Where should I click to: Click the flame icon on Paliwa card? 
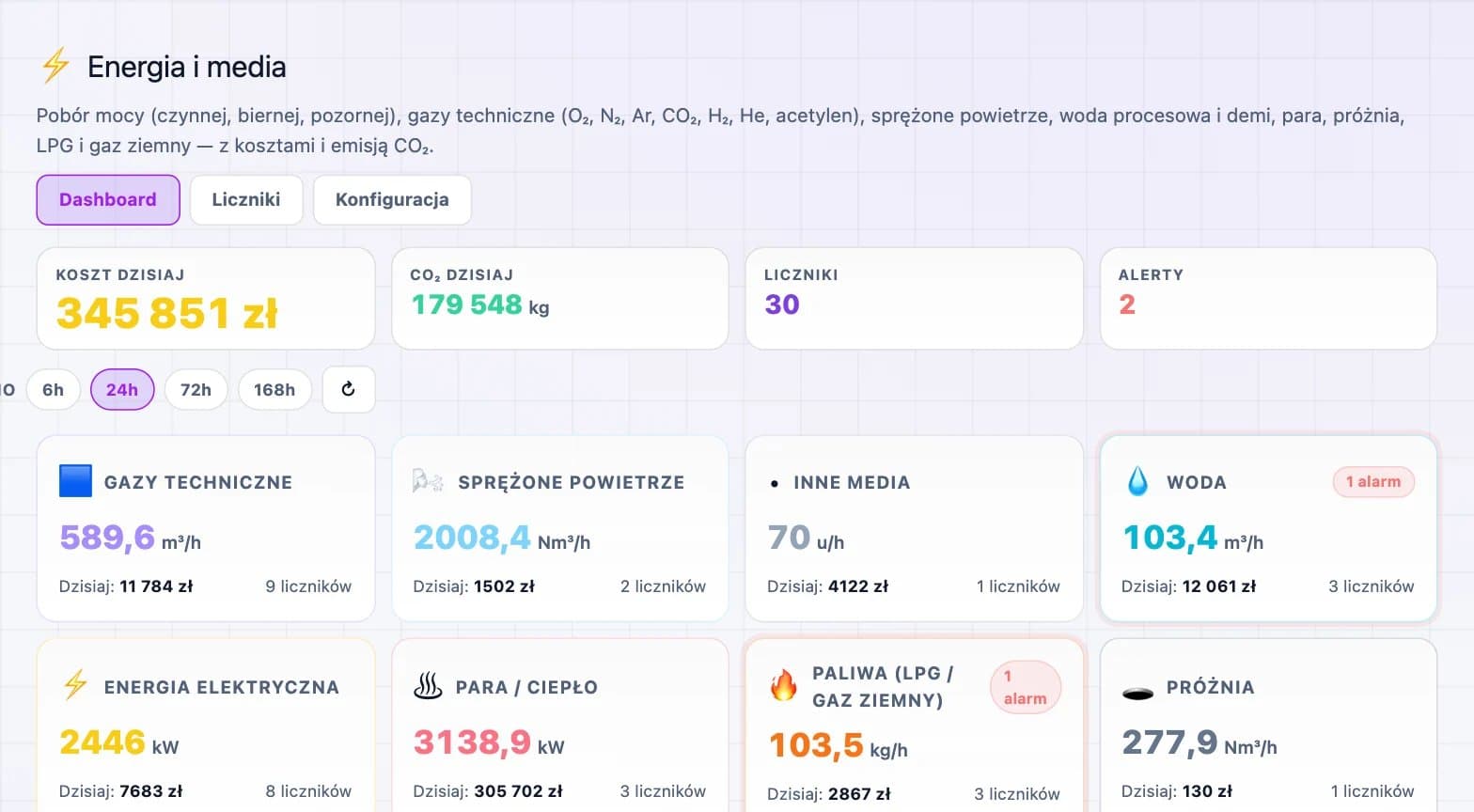pos(783,686)
